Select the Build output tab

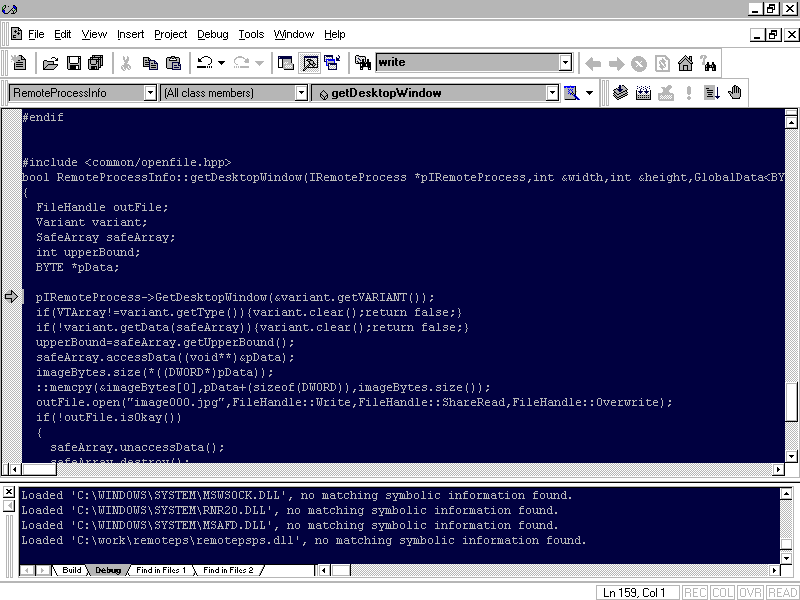pyautogui.click(x=72, y=570)
